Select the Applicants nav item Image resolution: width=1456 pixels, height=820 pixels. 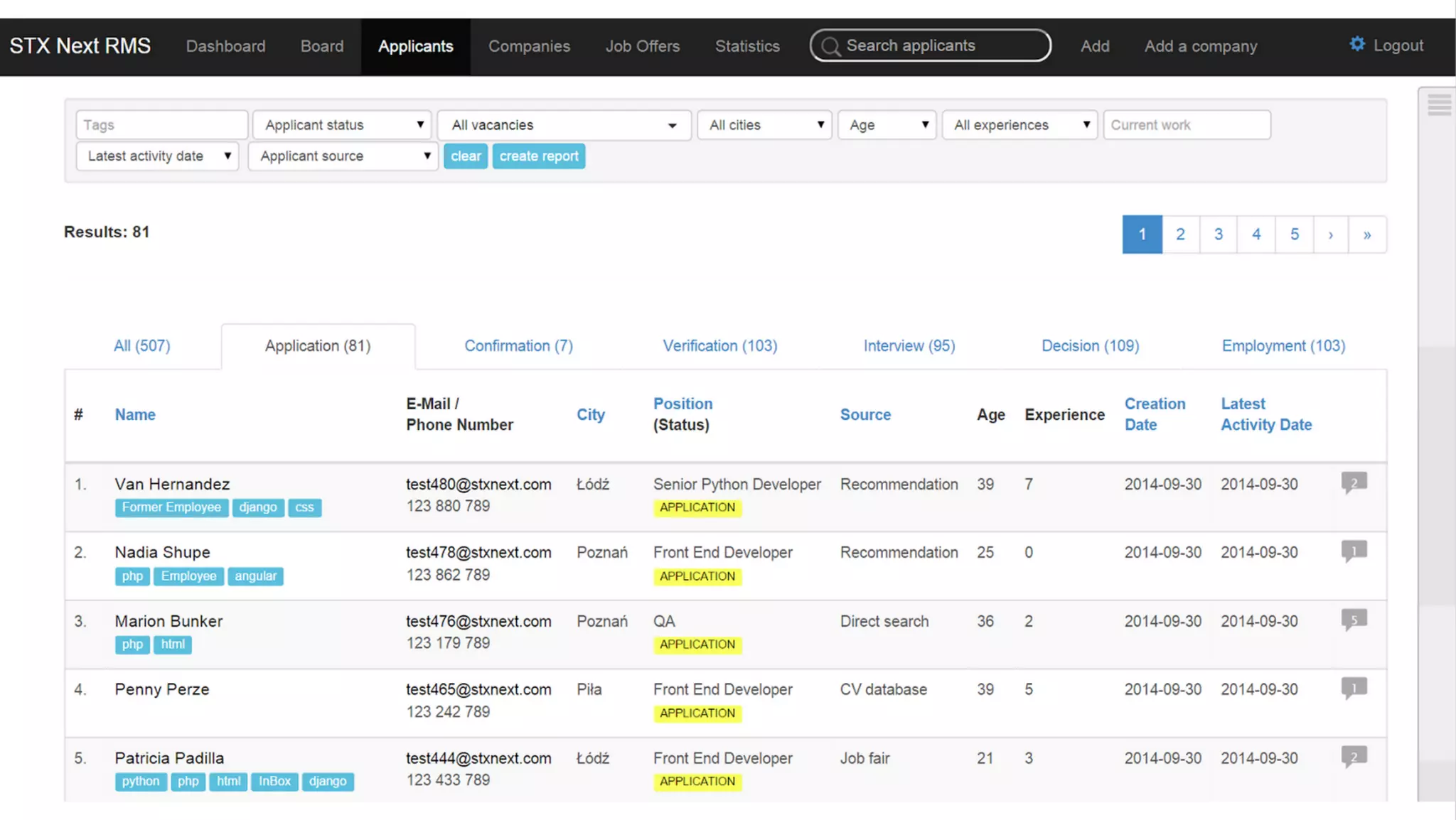[x=415, y=46]
